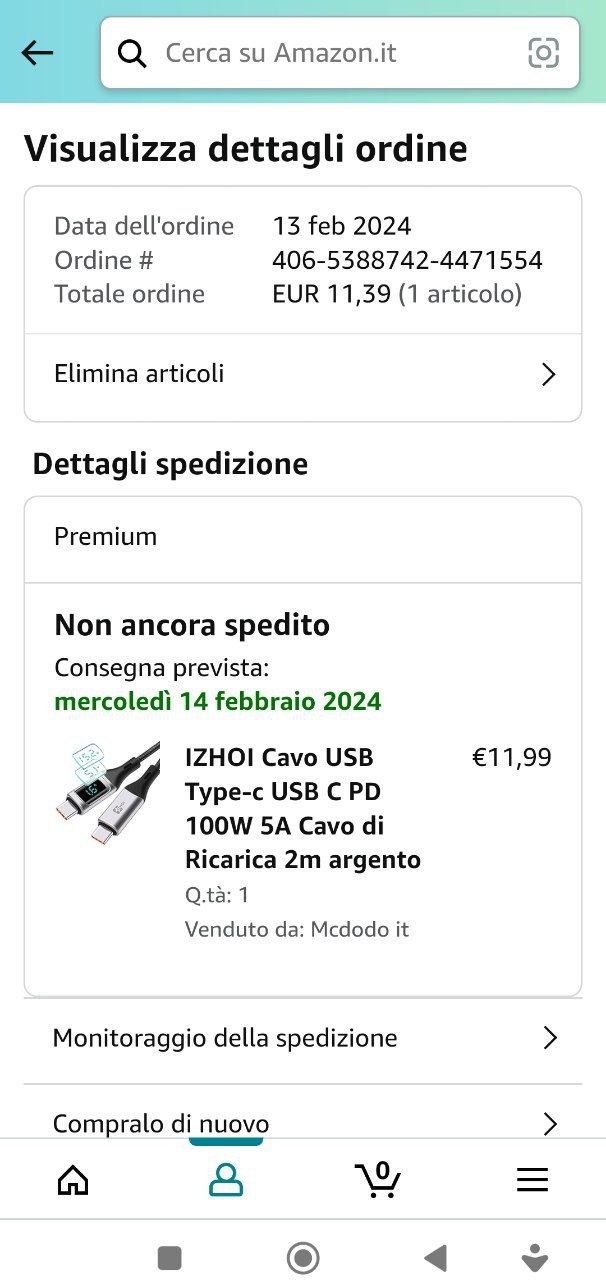This screenshot has height=1280, width=606.
Task: Expand Monitoraggio della spedizione chevron
Action: click(x=549, y=1038)
